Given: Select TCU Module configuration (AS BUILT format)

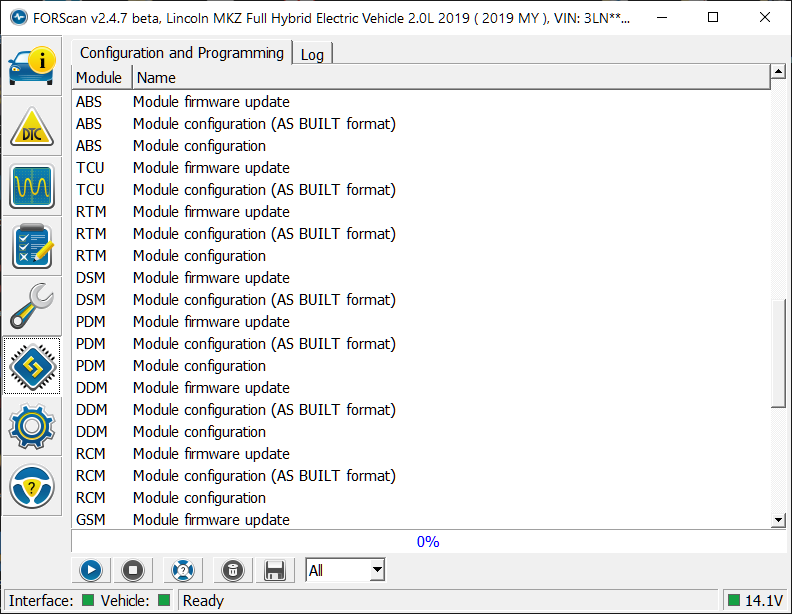Looking at the screenshot, I should point(421,190).
